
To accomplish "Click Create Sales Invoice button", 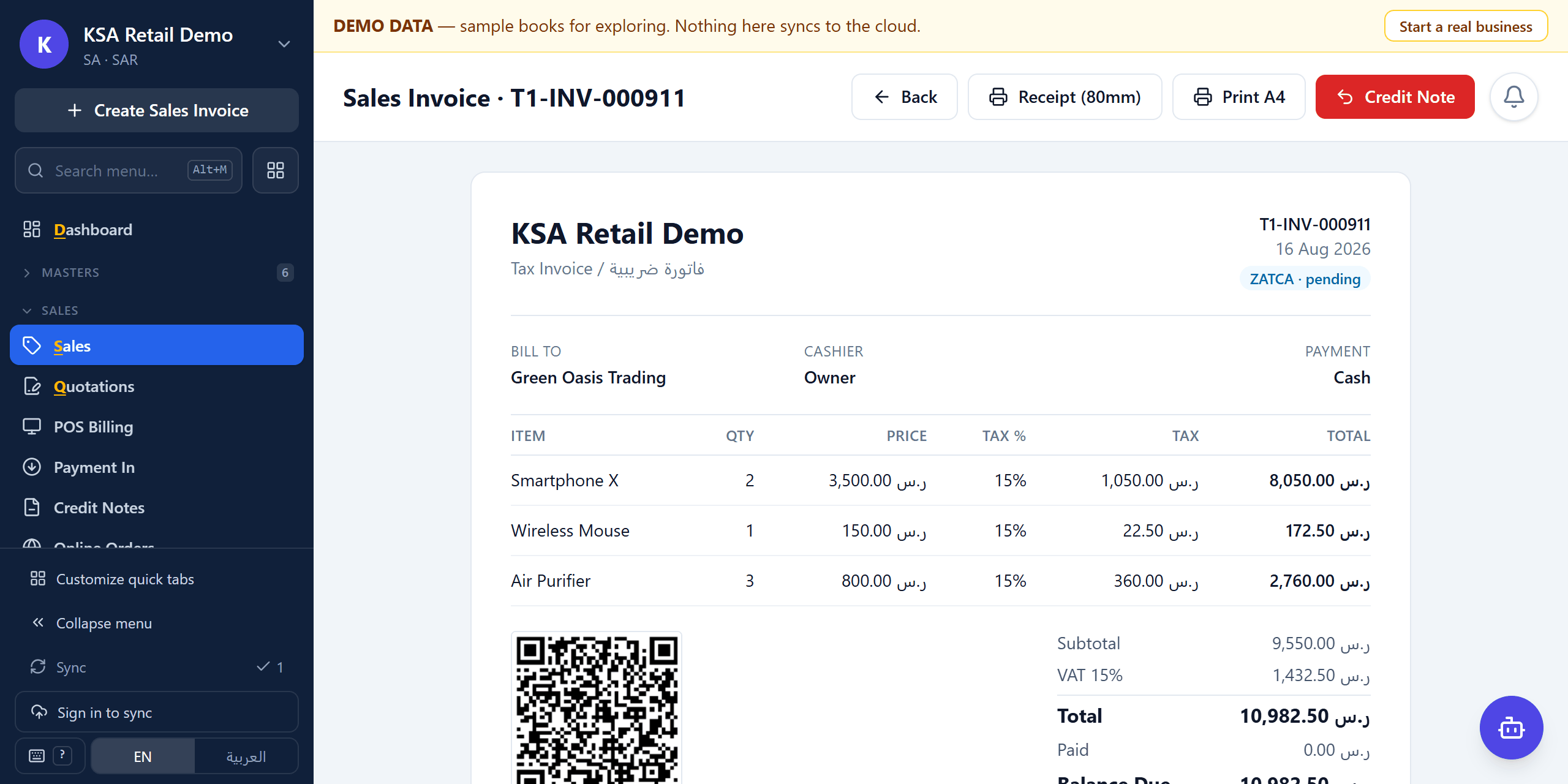I will coord(157,110).
